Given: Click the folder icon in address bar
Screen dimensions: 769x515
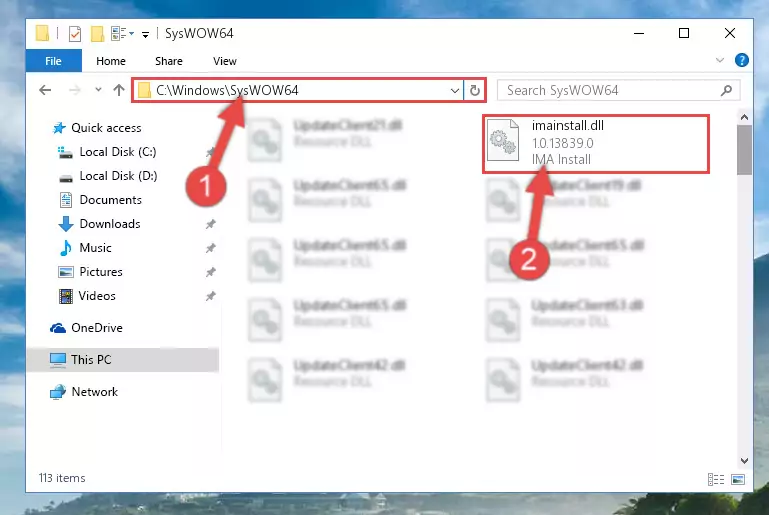Looking at the screenshot, I should pyautogui.click(x=144, y=90).
